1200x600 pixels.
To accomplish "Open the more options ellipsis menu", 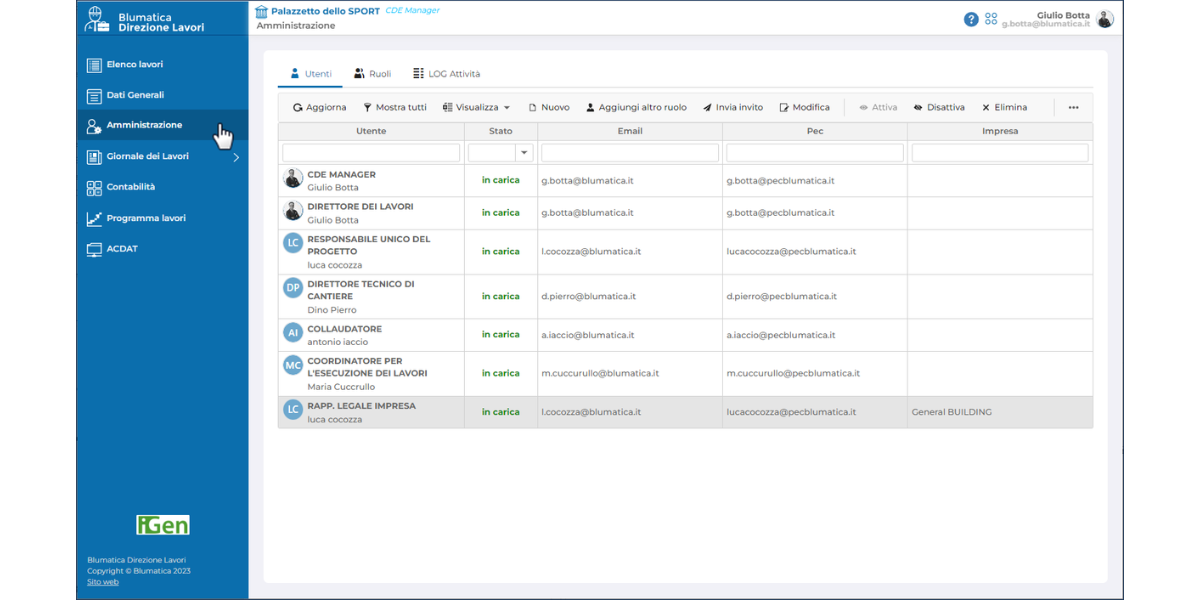I will click(x=1073, y=107).
